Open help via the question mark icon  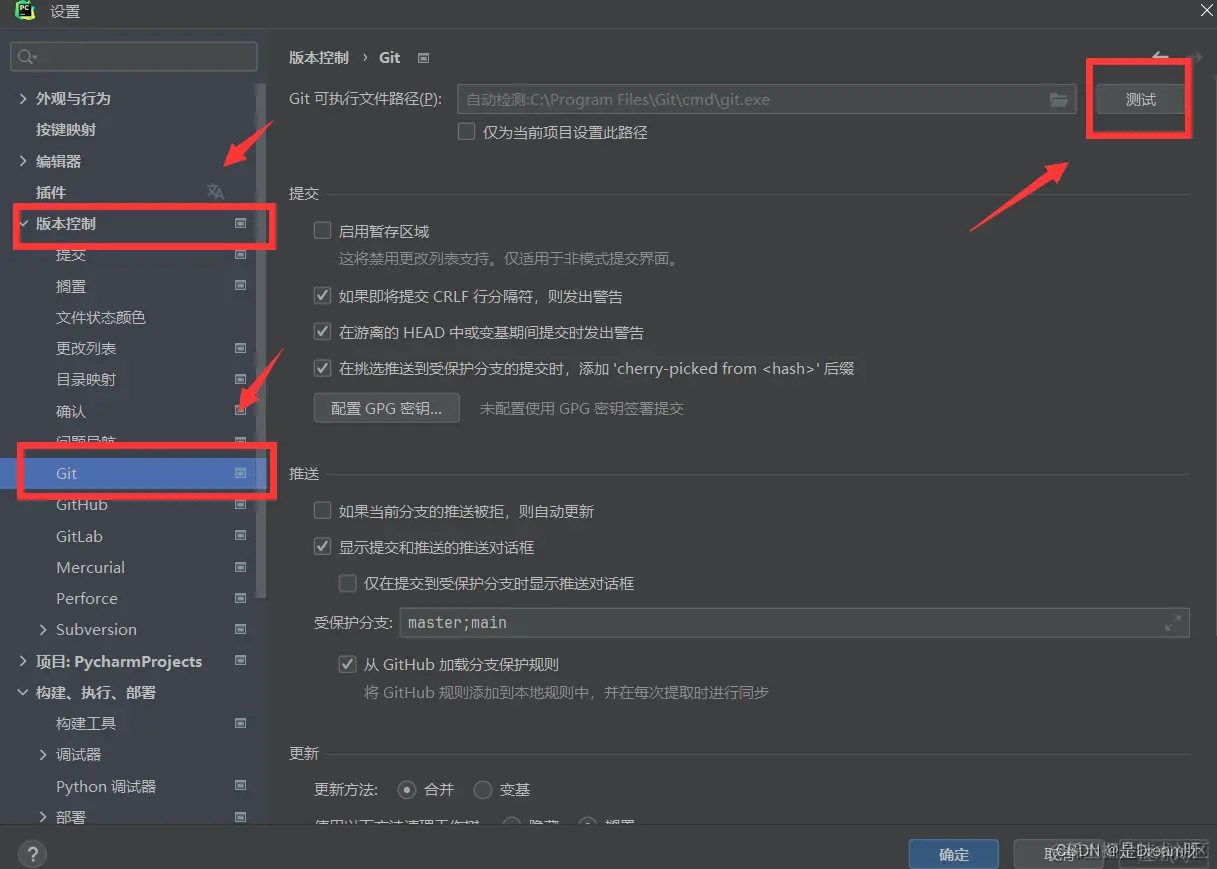pyautogui.click(x=32, y=853)
